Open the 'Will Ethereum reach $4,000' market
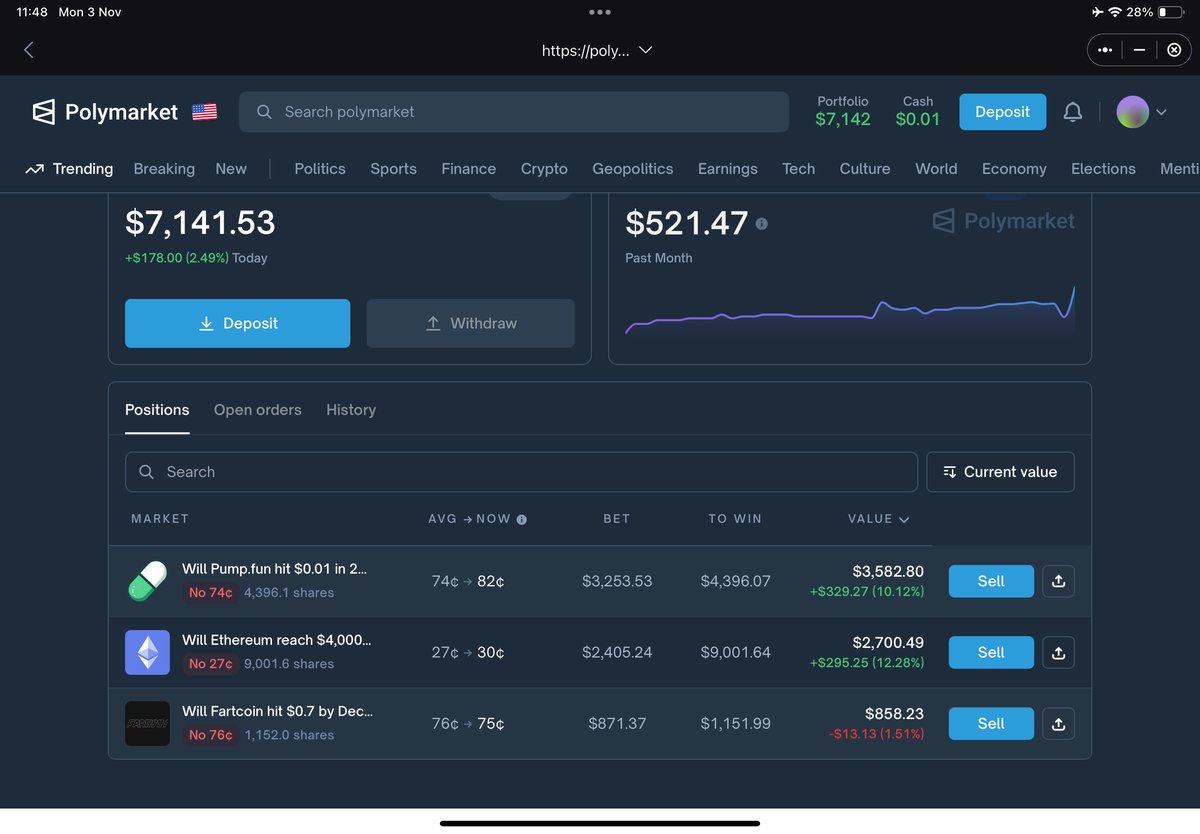Screen dimensions: 1200x834 click(x=277, y=640)
